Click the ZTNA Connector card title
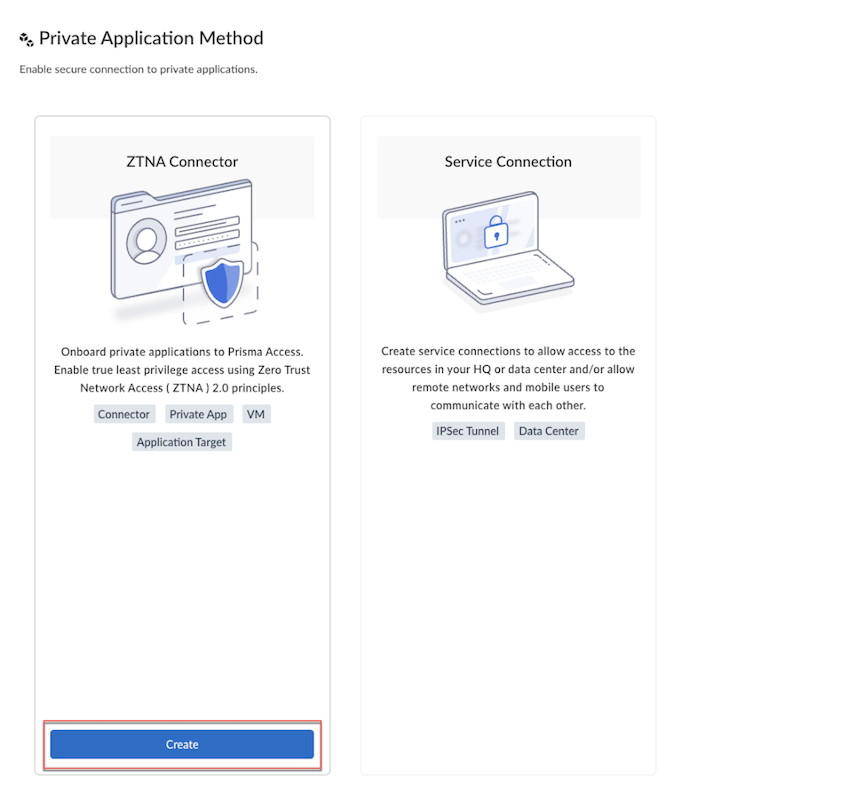 (x=182, y=161)
